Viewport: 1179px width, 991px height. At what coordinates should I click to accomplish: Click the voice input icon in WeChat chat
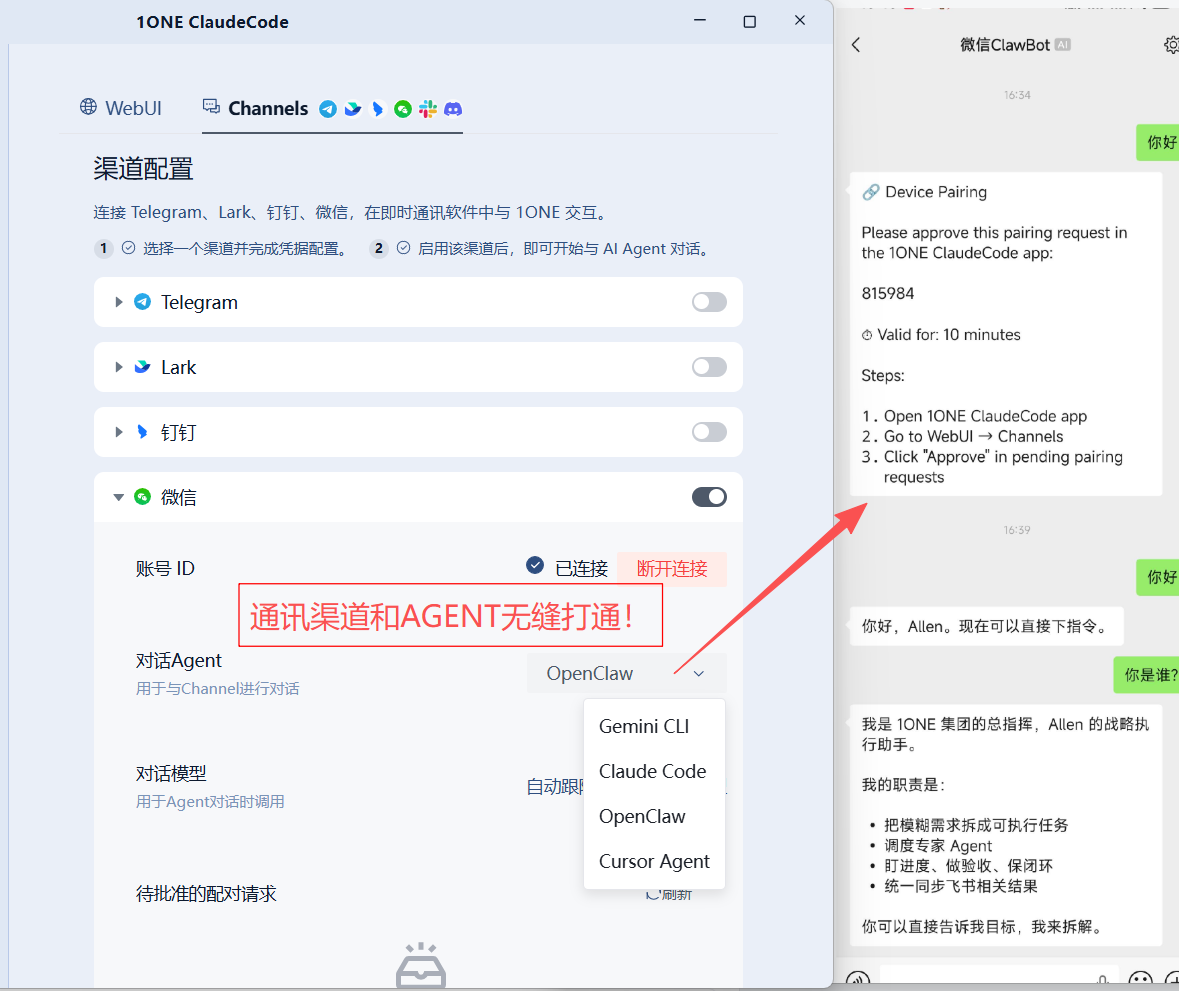pyautogui.click(x=858, y=980)
